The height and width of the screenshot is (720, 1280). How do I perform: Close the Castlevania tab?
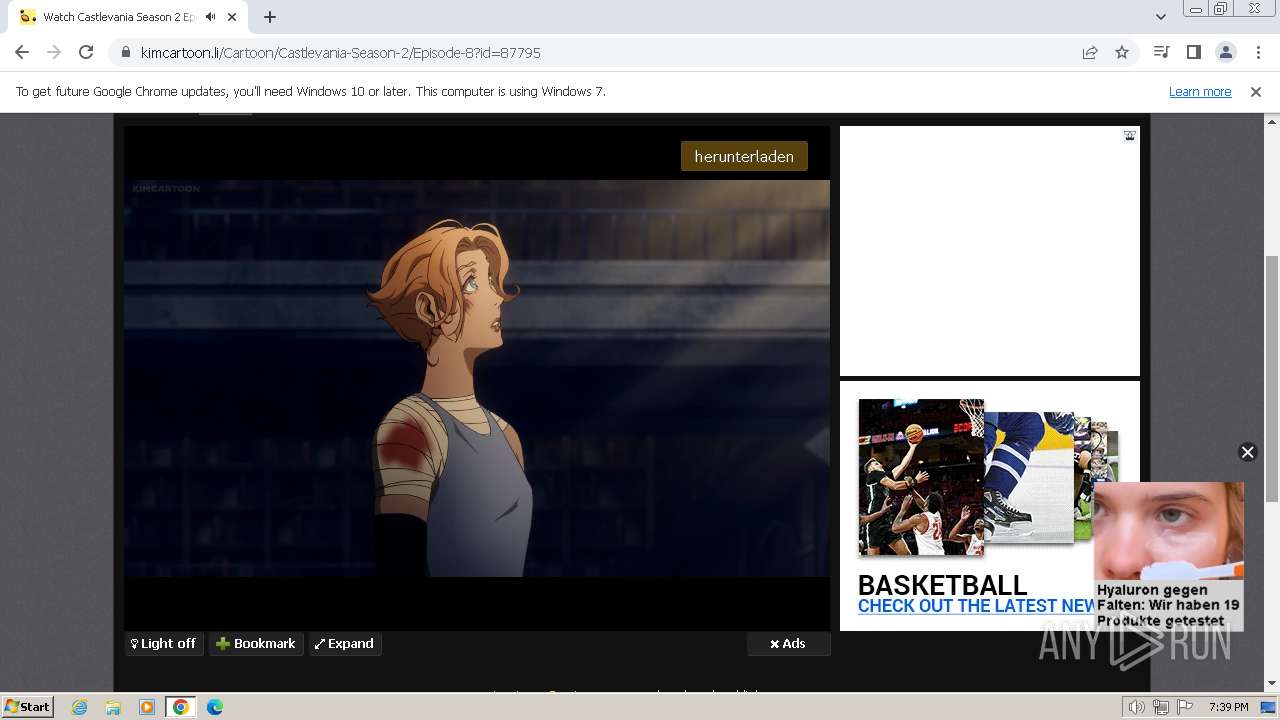pyautogui.click(x=232, y=17)
